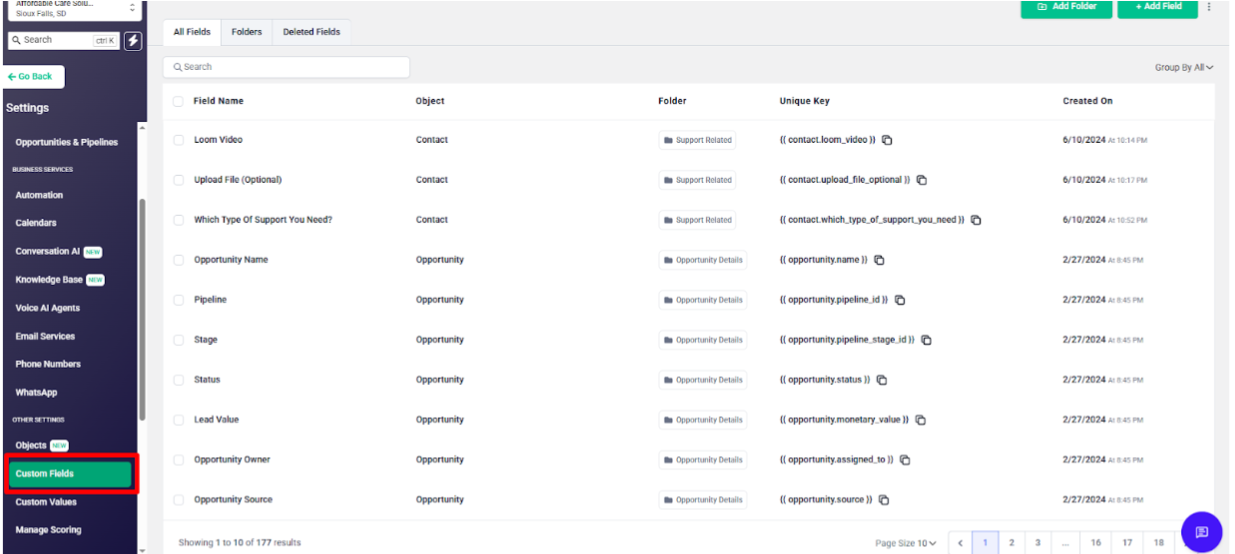Switch to the Folders tab
The width and height of the screenshot is (1235, 554).
[246, 32]
